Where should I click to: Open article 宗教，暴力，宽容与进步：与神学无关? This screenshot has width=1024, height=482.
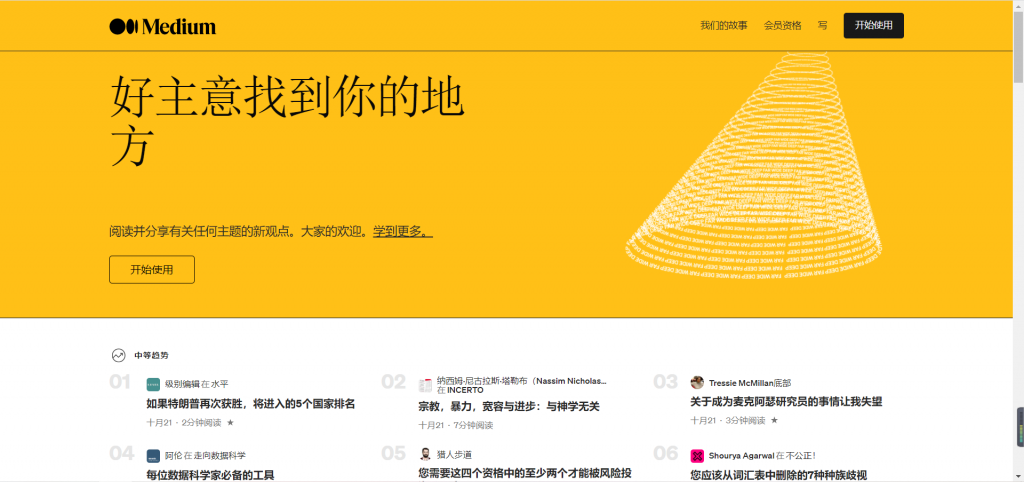[509, 406]
